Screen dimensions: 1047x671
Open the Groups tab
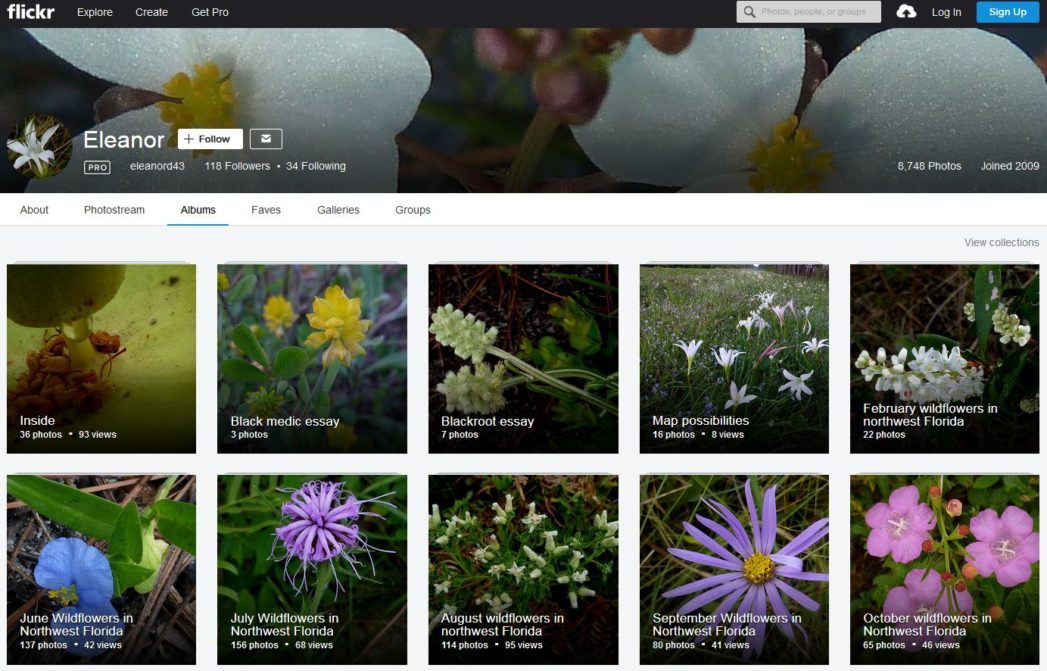point(413,210)
